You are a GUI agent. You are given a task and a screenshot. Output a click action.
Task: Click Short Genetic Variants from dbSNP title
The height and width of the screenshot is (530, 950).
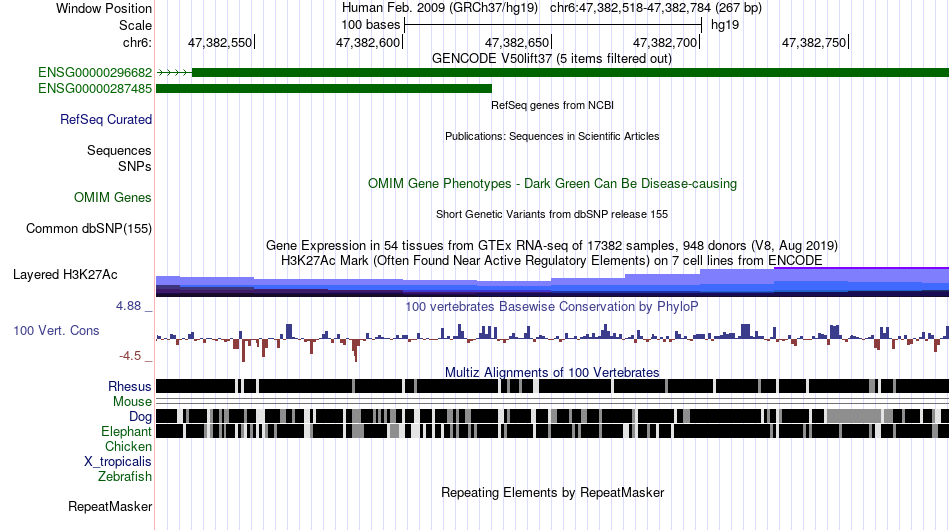point(552,214)
